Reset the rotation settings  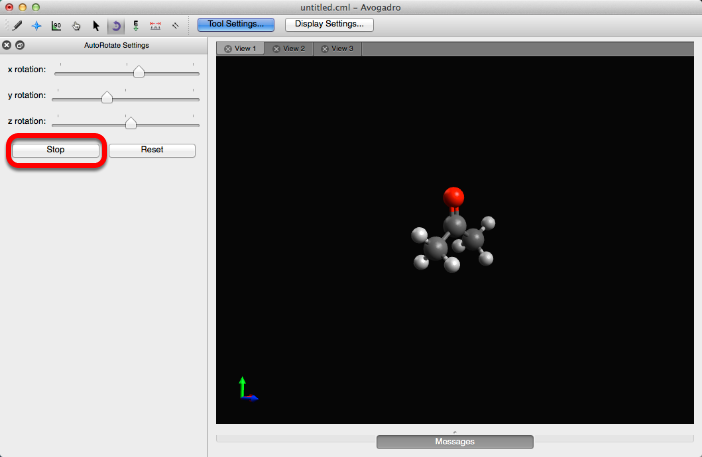[x=152, y=150]
